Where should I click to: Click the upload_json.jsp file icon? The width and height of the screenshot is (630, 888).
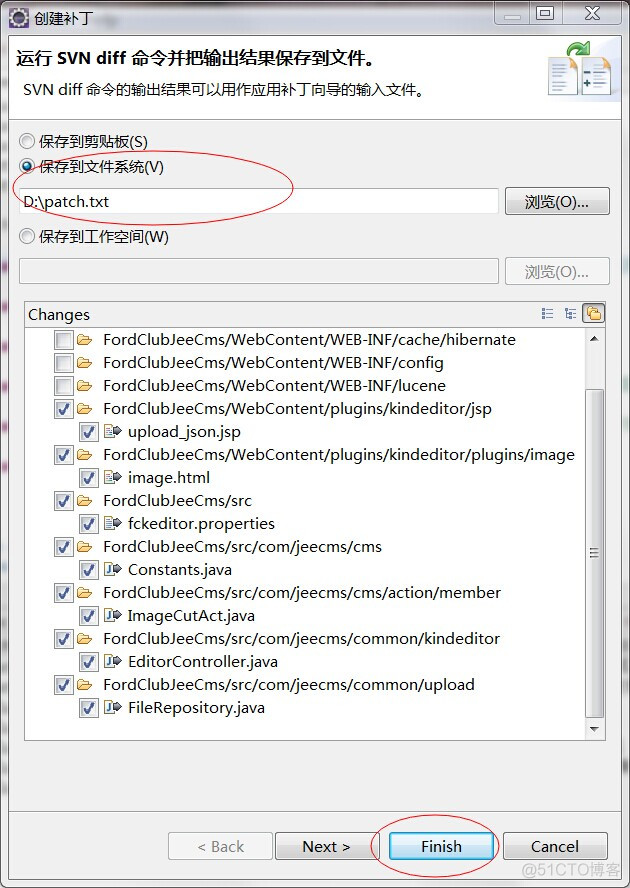coord(113,432)
